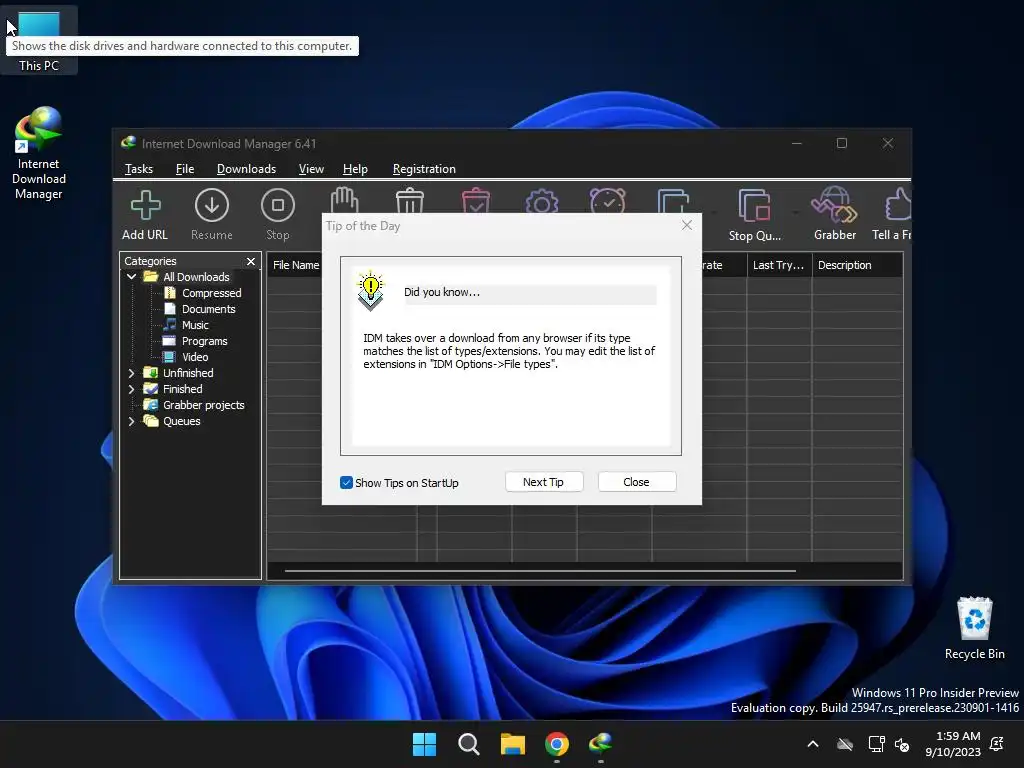
Task: Click the 'Did you know…' heading text
Action: pyautogui.click(x=442, y=293)
